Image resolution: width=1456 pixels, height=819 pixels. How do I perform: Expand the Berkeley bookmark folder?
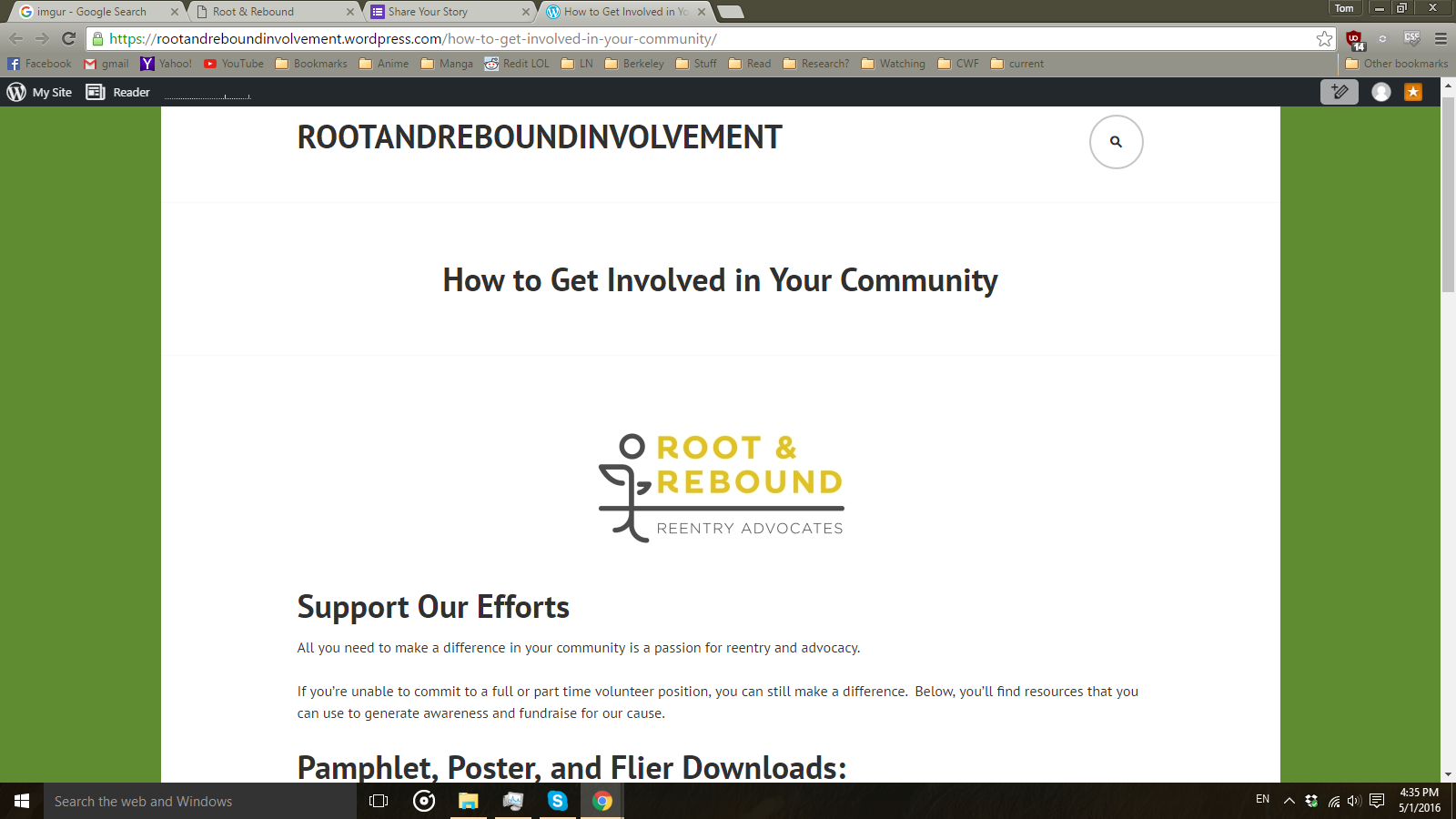[x=634, y=64]
